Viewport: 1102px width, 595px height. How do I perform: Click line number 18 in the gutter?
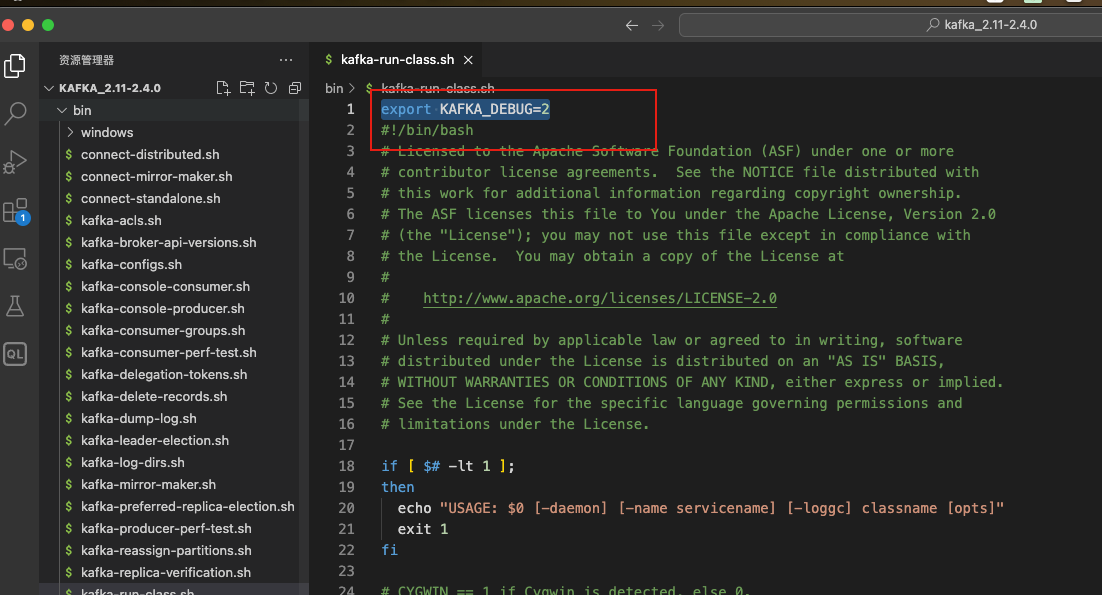pos(346,466)
